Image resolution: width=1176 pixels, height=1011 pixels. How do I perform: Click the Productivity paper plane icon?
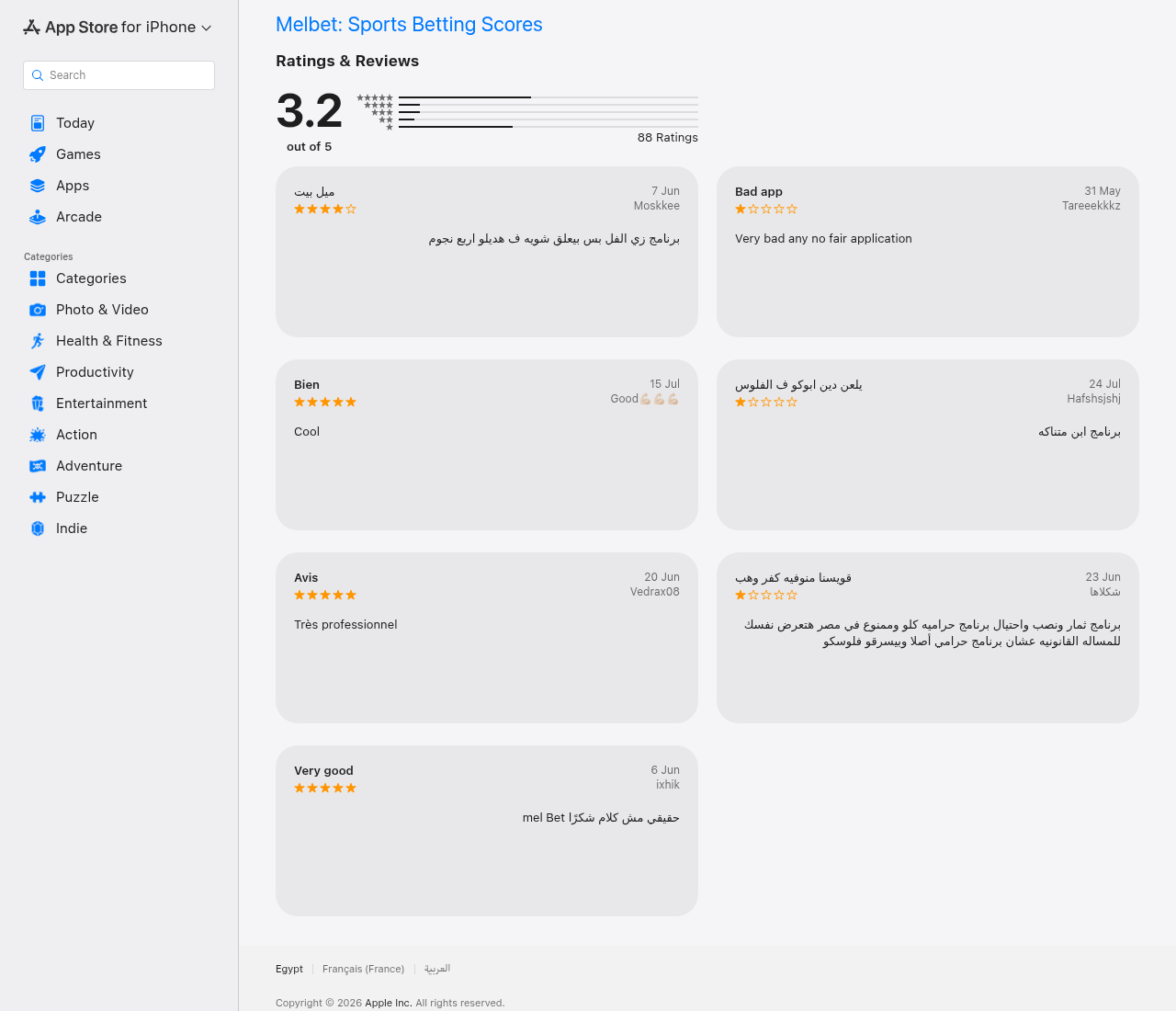38,372
